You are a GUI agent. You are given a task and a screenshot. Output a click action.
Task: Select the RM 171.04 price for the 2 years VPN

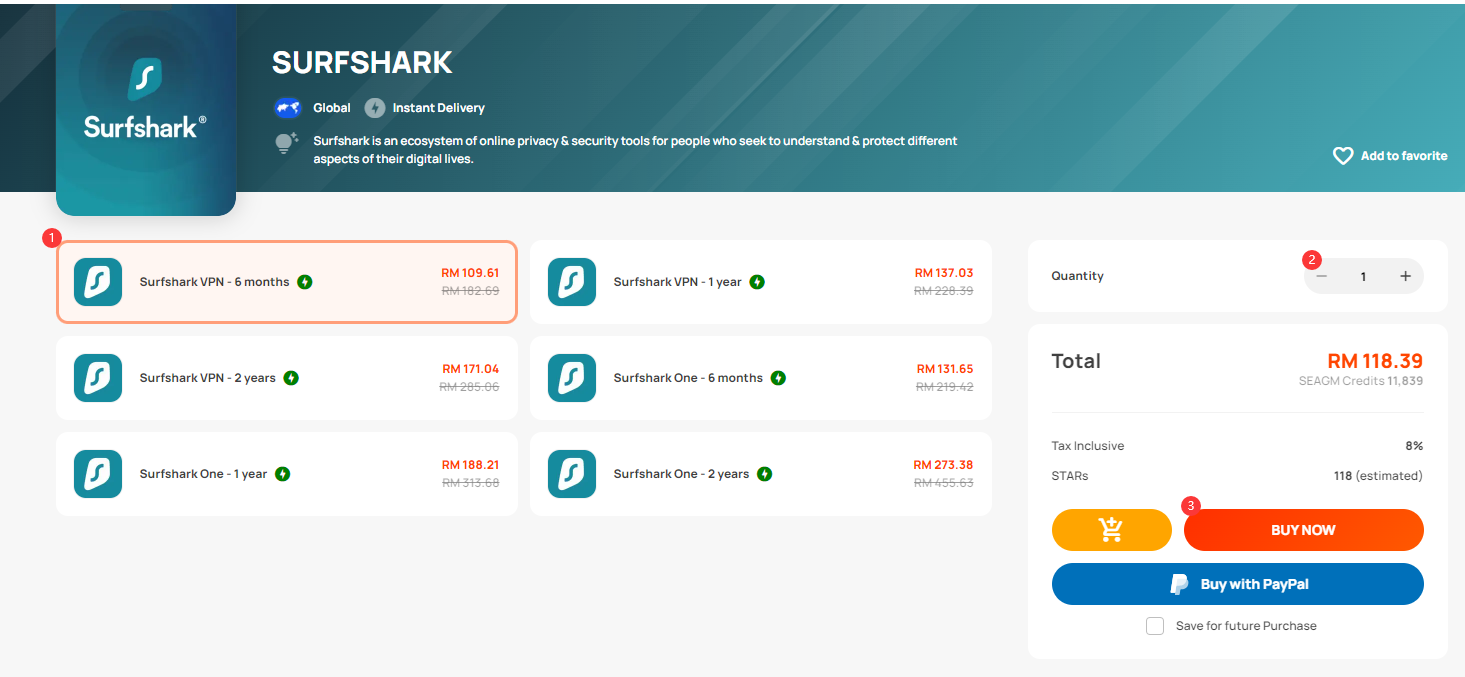470,369
